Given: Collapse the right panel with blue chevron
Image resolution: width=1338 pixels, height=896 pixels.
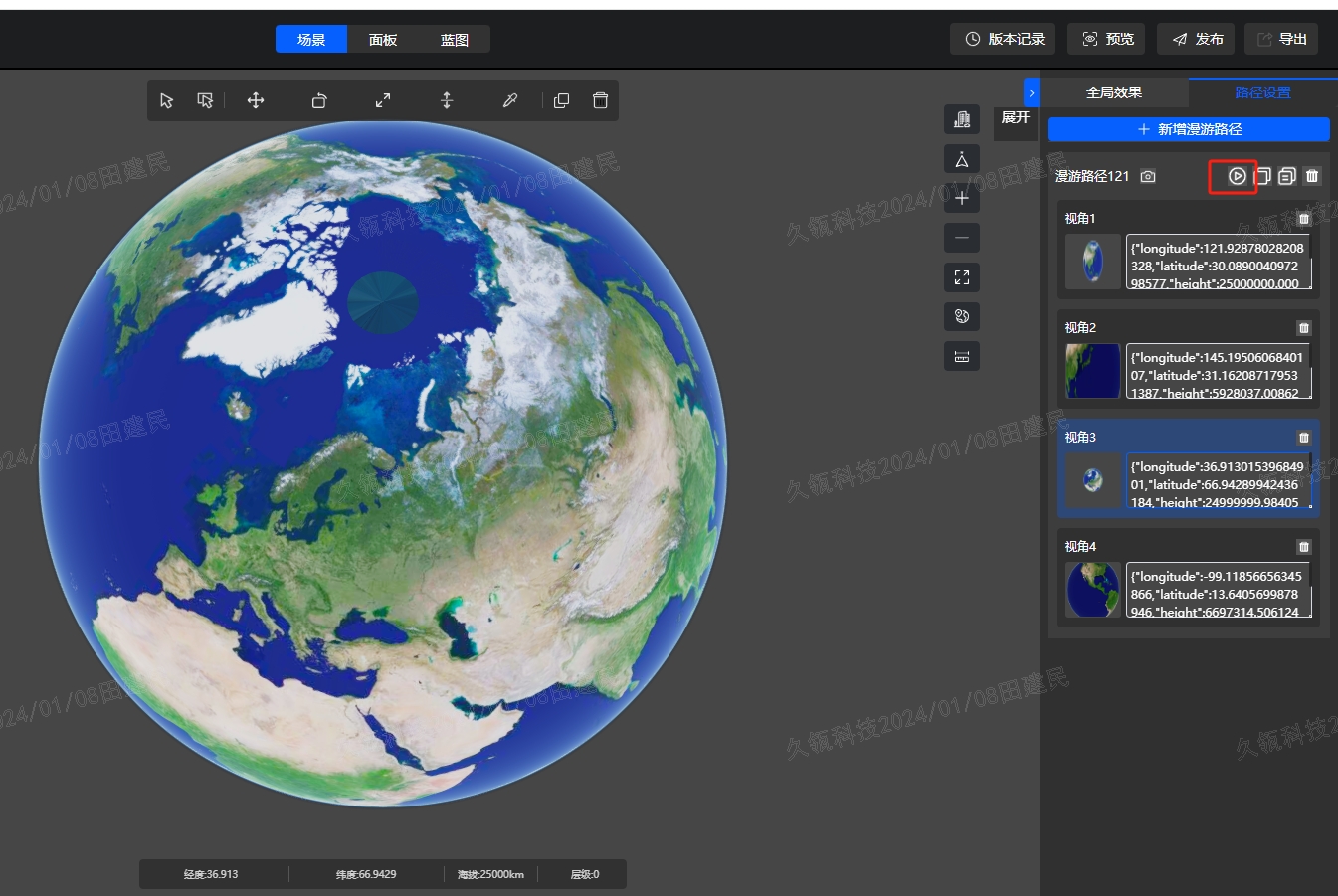Looking at the screenshot, I should point(1032,92).
